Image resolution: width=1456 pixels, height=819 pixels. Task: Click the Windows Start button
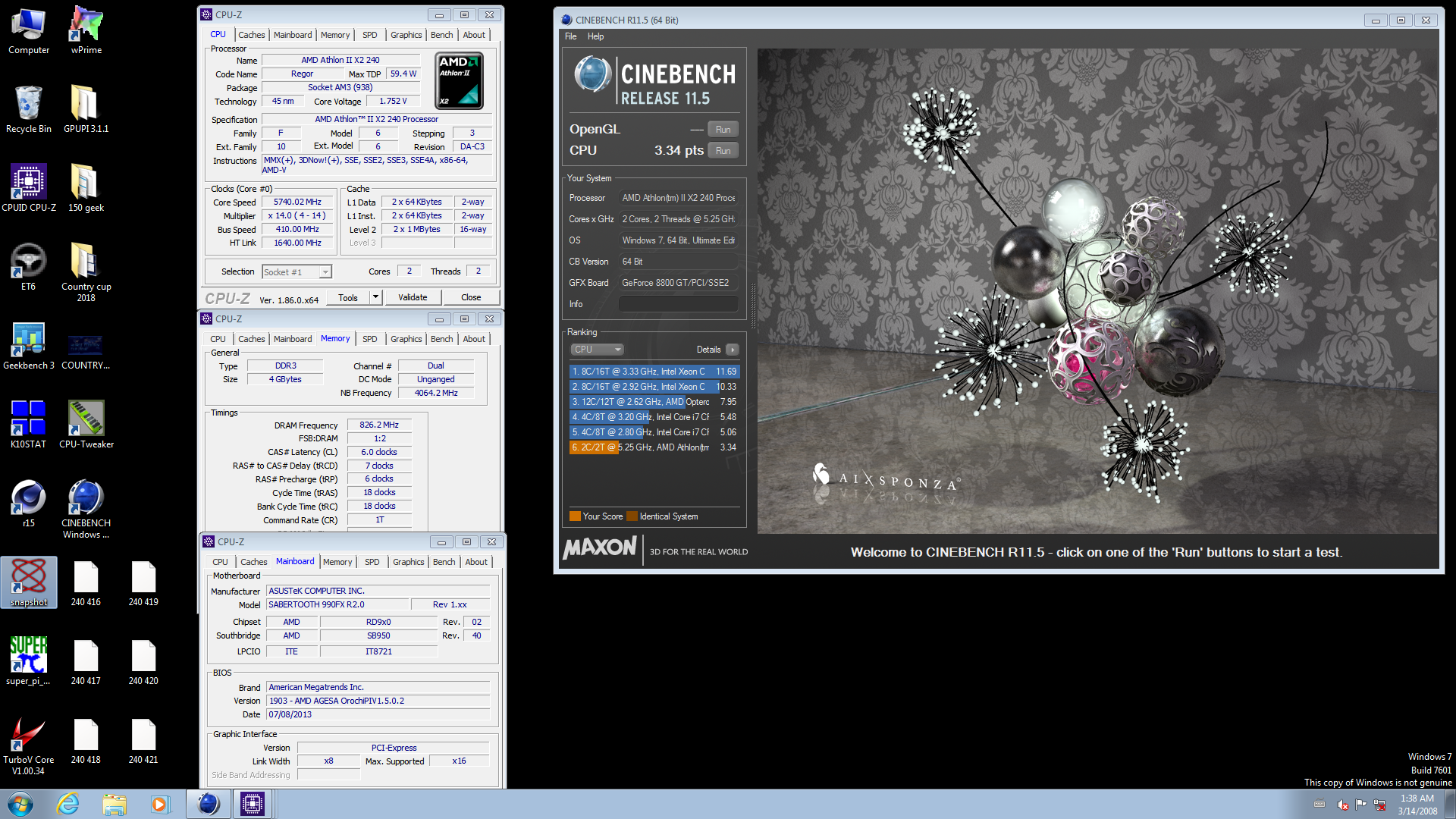coord(20,804)
